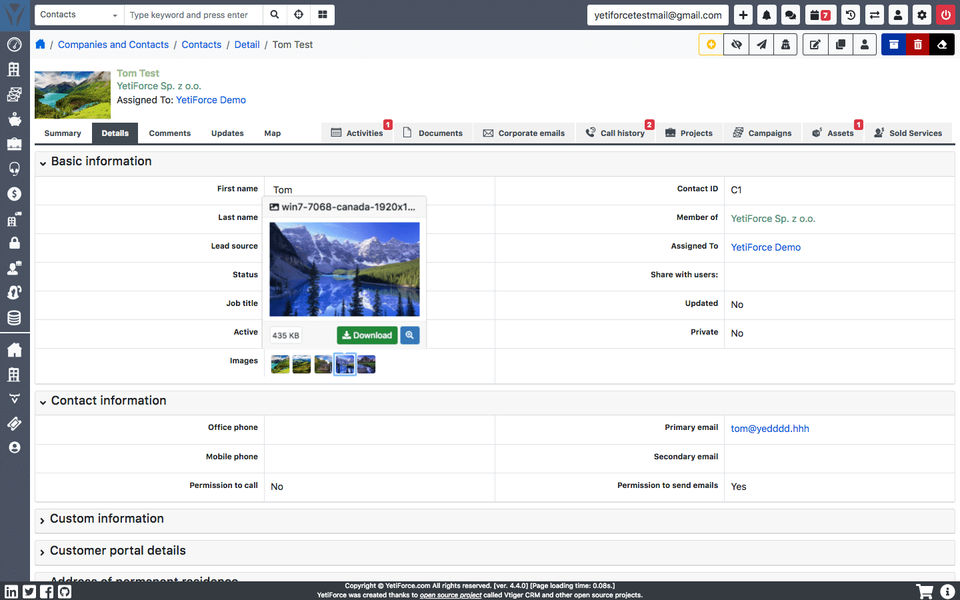
Task: Switch to the Comments tab
Action: (x=170, y=133)
